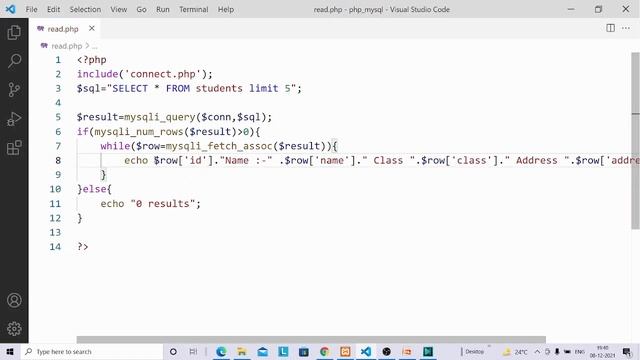The width and height of the screenshot is (640, 360).
Task: Open the Accounts menu icon
Action: [x=14, y=300]
